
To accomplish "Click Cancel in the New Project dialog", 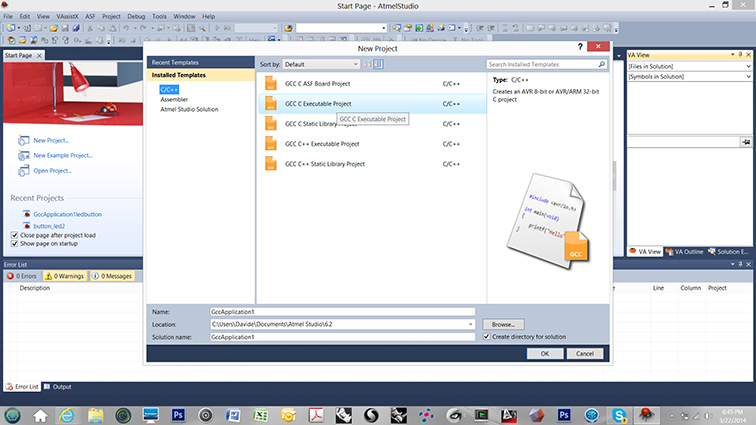I will [x=585, y=354].
